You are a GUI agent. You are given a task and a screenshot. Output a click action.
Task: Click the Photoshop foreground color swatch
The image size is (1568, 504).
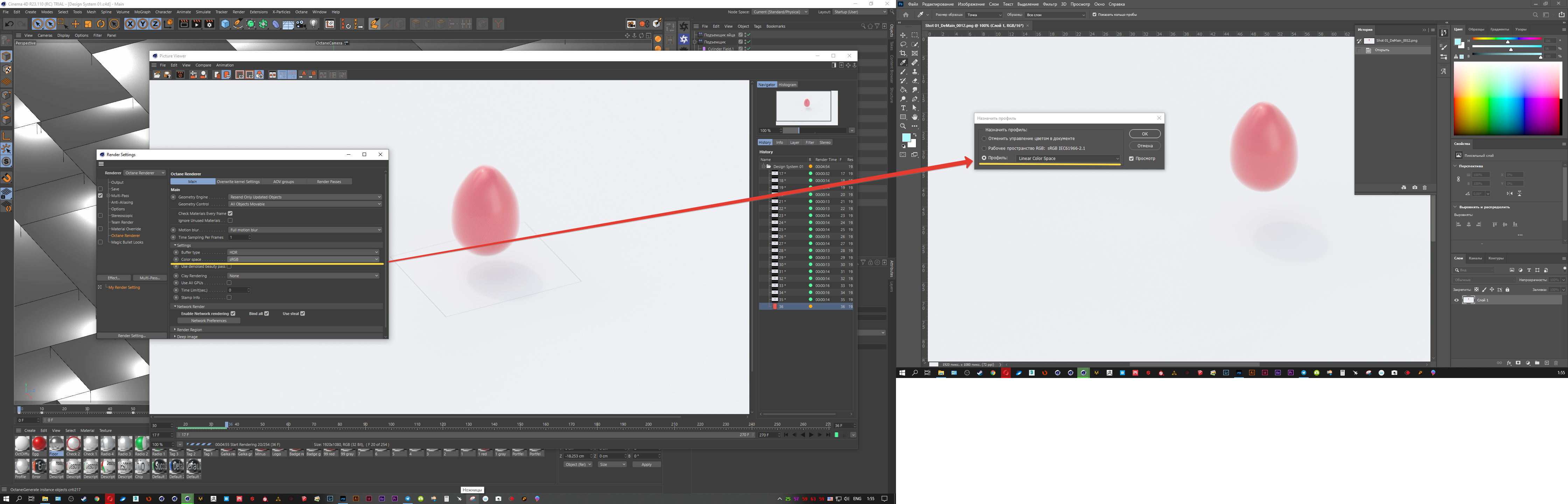pyautogui.click(x=906, y=138)
